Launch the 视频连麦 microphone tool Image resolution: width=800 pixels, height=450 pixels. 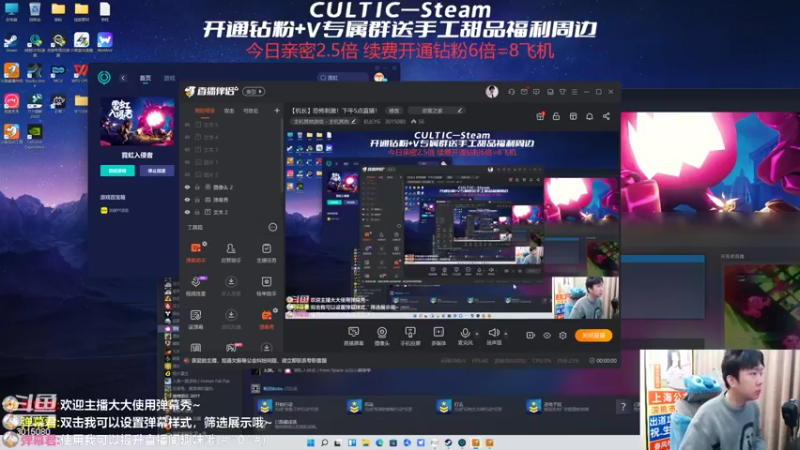(195, 286)
